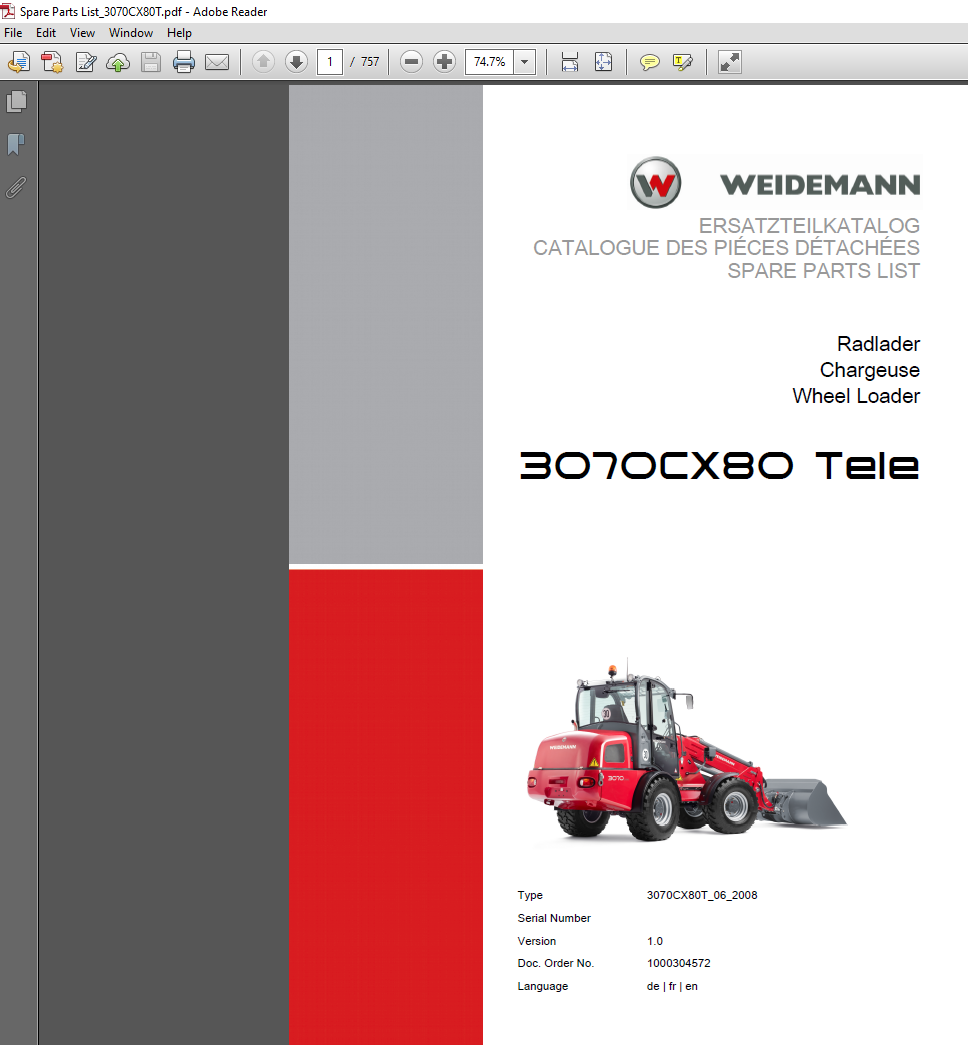Screen dimensions: 968x1045
Task: Click the page number input field
Action: (329, 62)
